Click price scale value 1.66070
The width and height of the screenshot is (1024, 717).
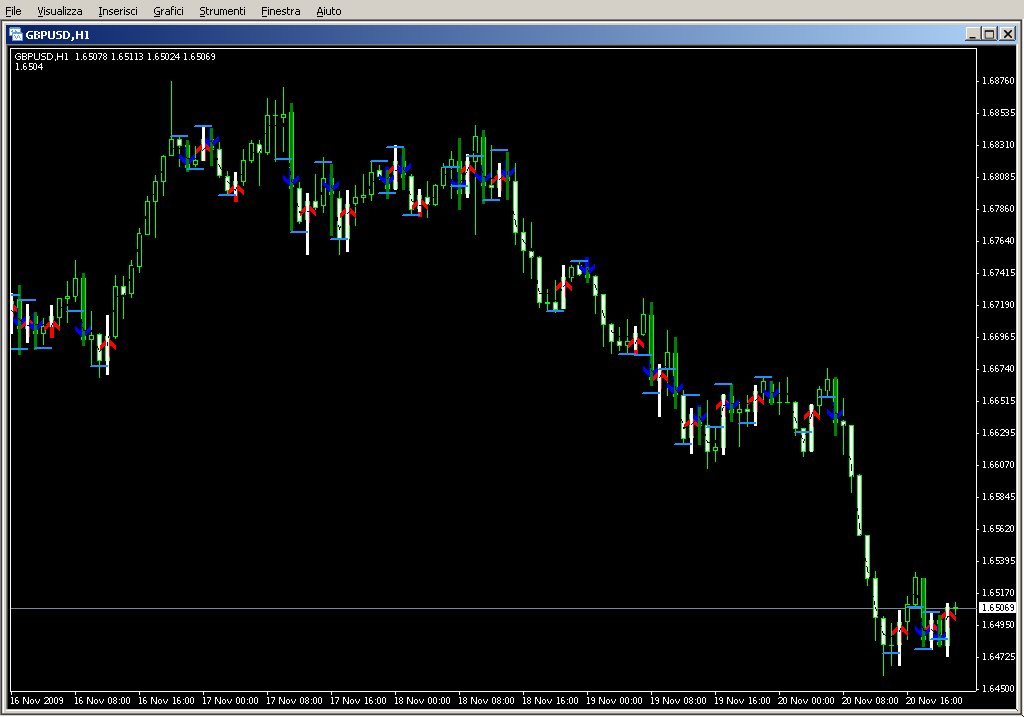click(x=999, y=464)
